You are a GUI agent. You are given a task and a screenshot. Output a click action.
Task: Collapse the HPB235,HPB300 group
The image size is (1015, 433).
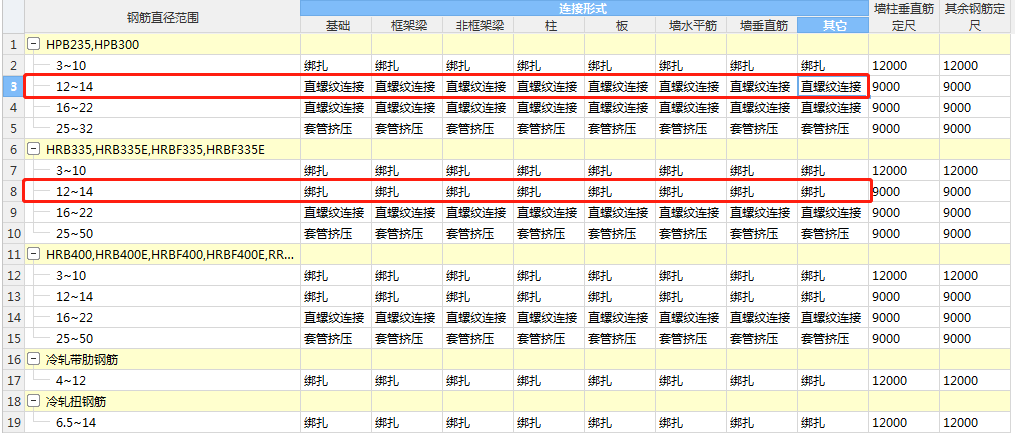[34, 45]
